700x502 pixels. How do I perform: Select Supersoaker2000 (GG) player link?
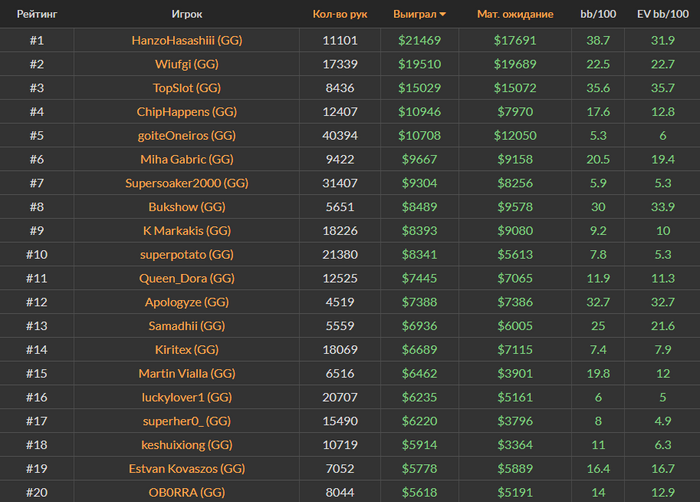tap(187, 183)
